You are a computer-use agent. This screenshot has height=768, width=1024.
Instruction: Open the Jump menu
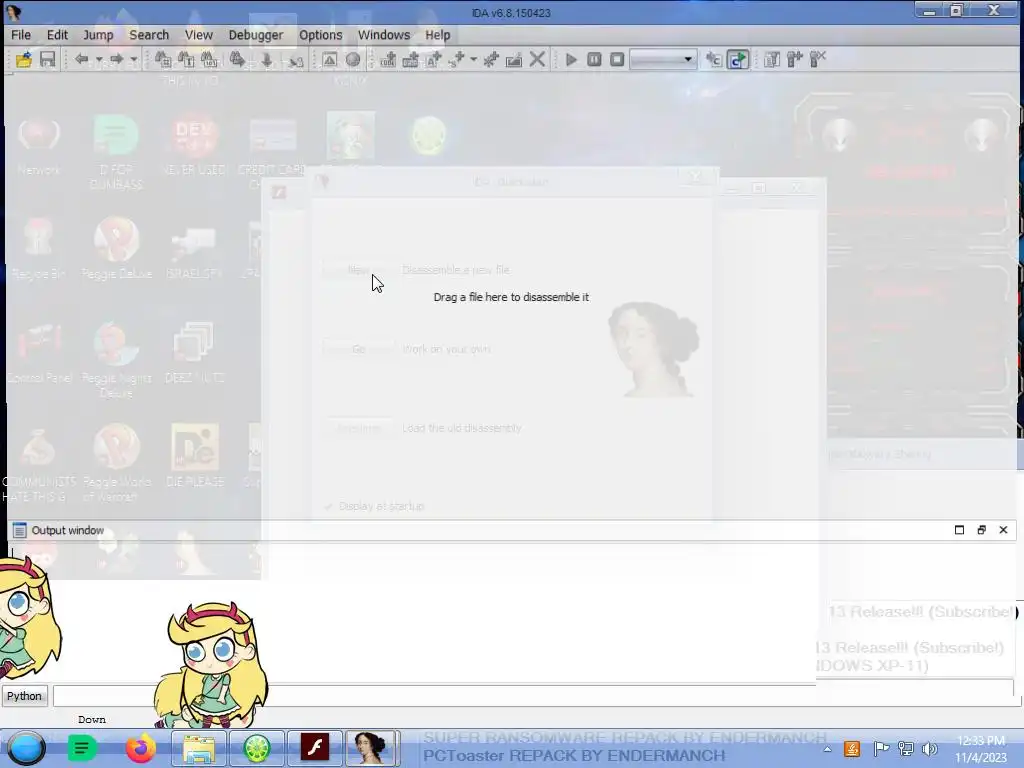(x=98, y=35)
